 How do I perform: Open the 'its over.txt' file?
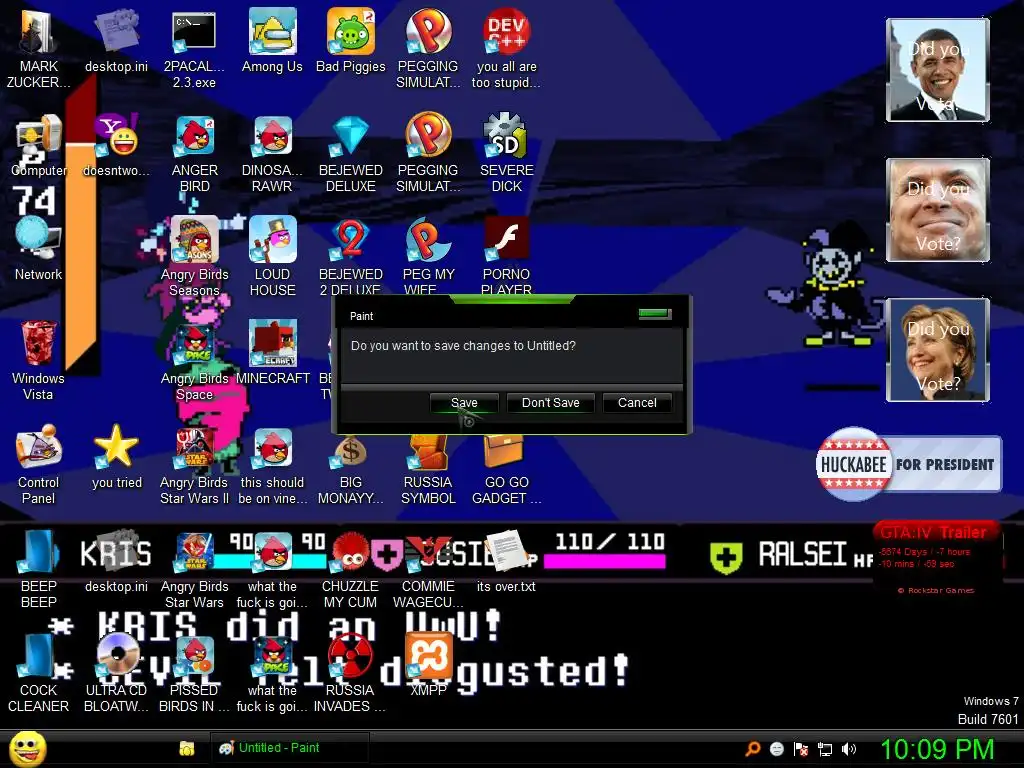tap(506, 562)
